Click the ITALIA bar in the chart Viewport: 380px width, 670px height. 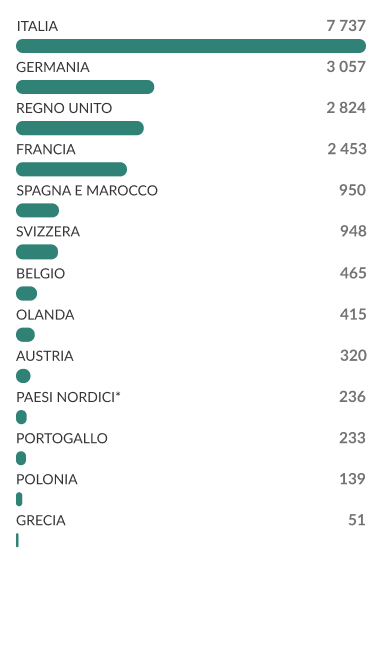coord(191,46)
